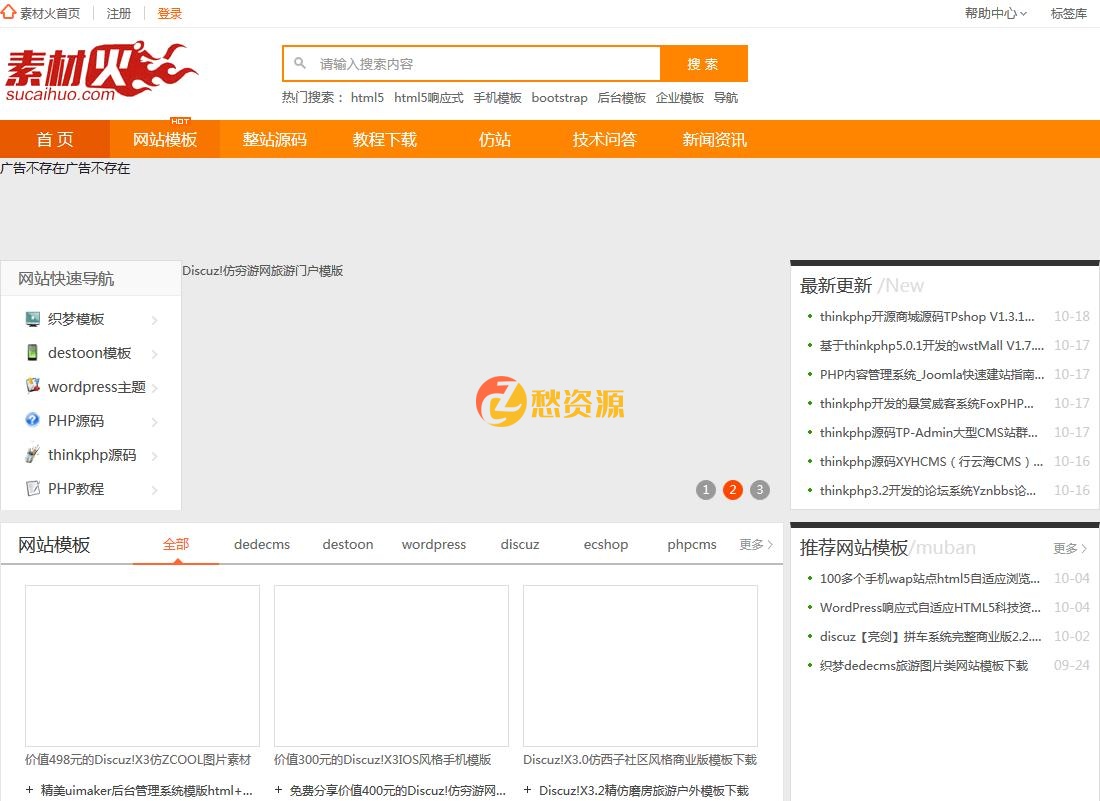
Task: Open the 网站模板 navigation menu
Action: (165, 139)
